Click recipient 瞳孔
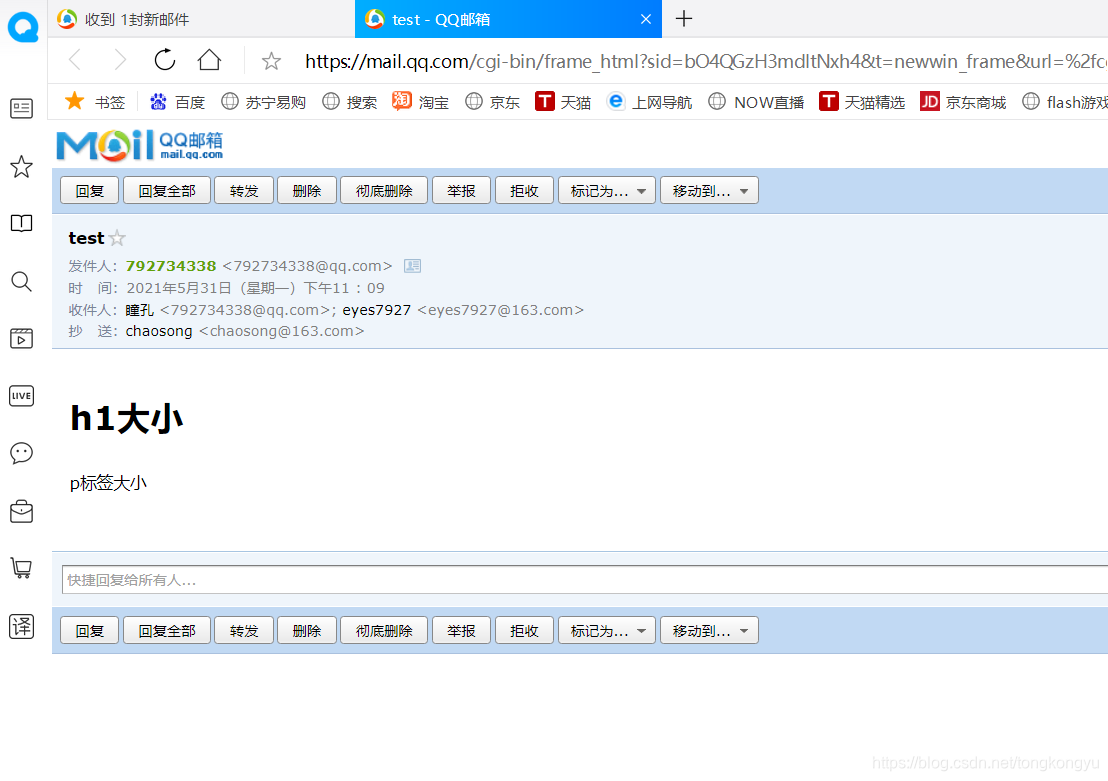The image size is (1108, 781). click(139, 310)
